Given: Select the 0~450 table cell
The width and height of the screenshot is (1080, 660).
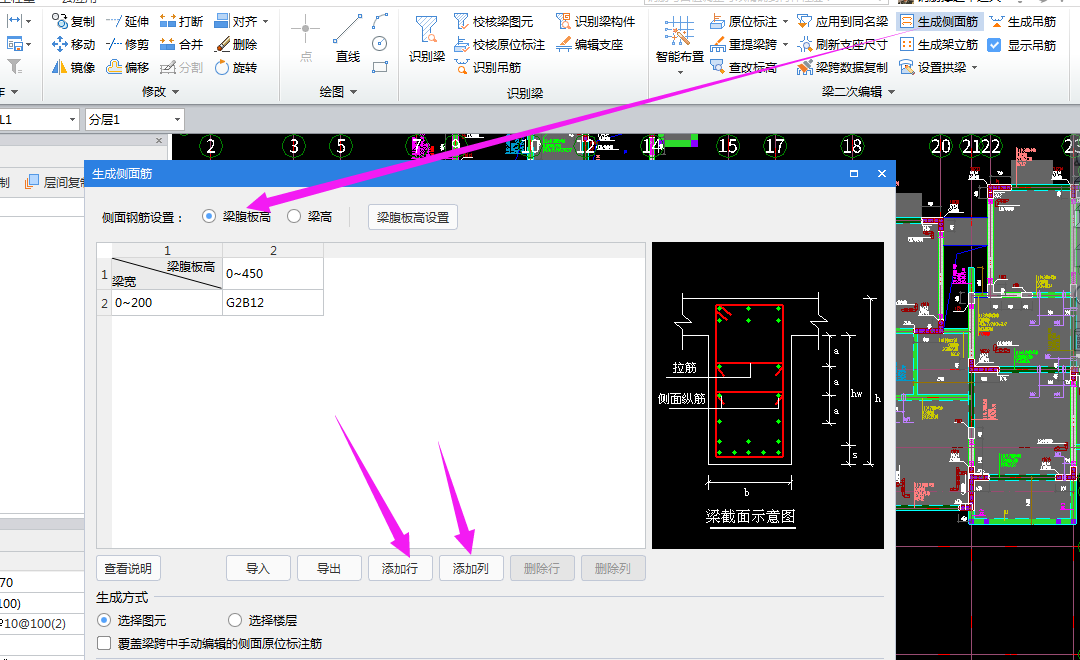Looking at the screenshot, I should click(273, 274).
